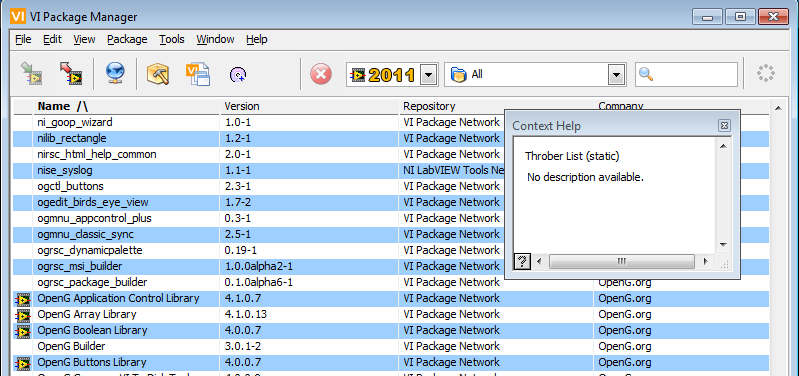Click Context Help scroll right arrow

tap(705, 261)
